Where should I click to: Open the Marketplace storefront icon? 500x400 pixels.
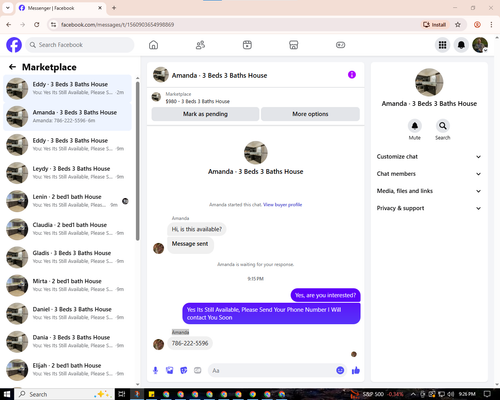click(294, 45)
